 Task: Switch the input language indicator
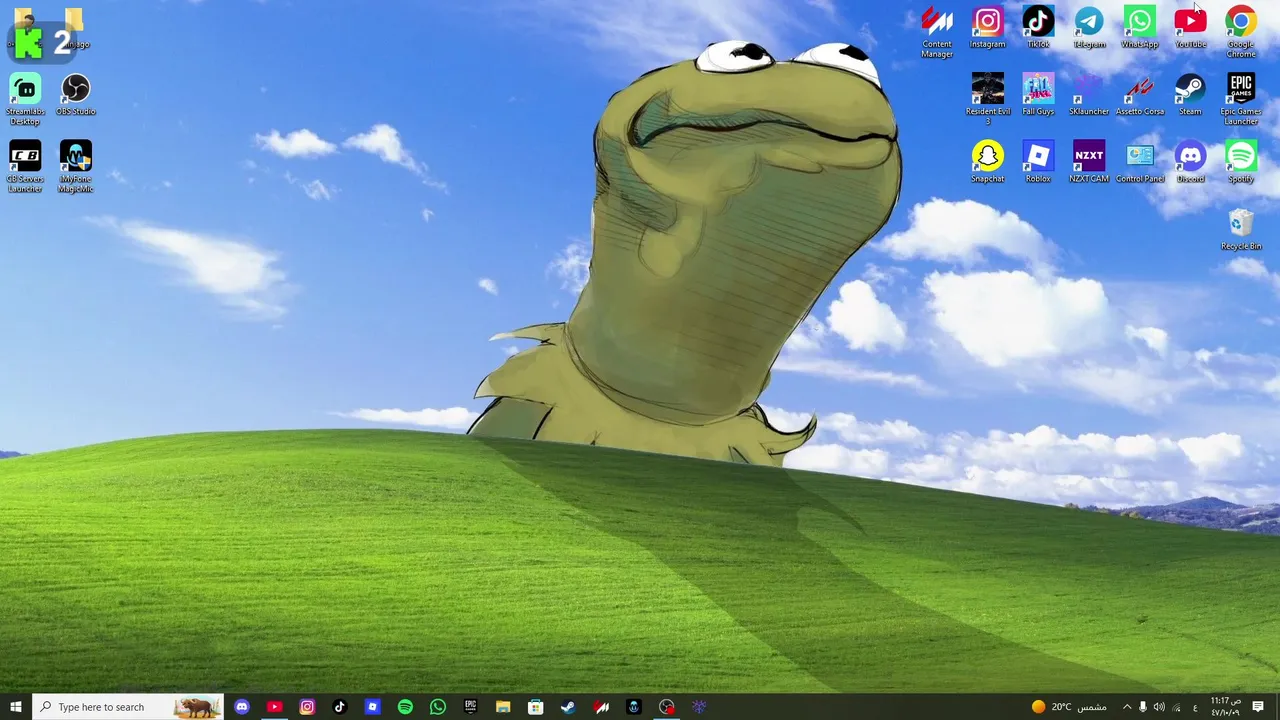pyautogui.click(x=1195, y=707)
